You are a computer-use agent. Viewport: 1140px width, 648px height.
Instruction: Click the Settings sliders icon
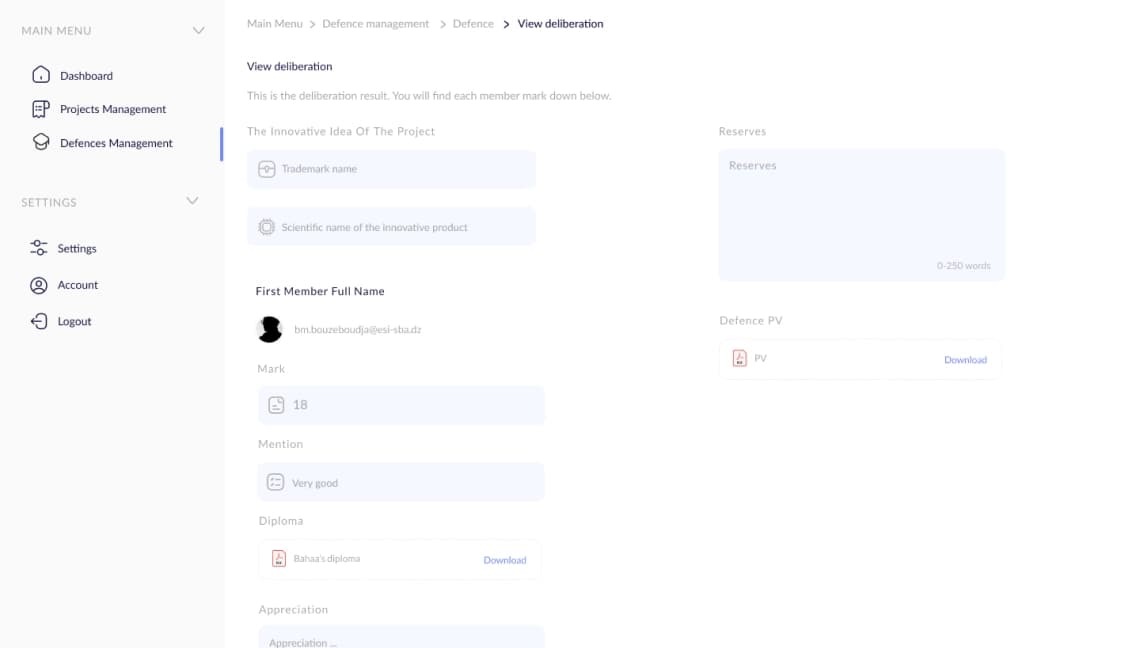click(x=39, y=248)
